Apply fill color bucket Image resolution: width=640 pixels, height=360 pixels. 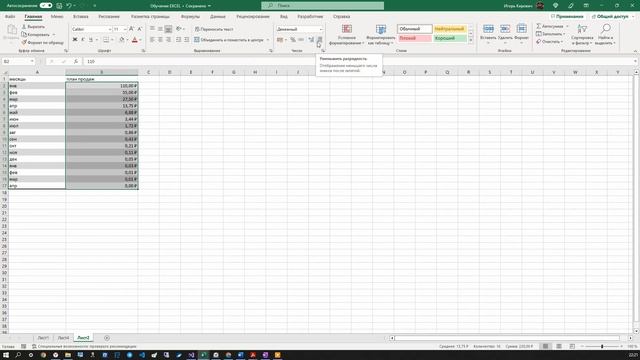pos(122,40)
